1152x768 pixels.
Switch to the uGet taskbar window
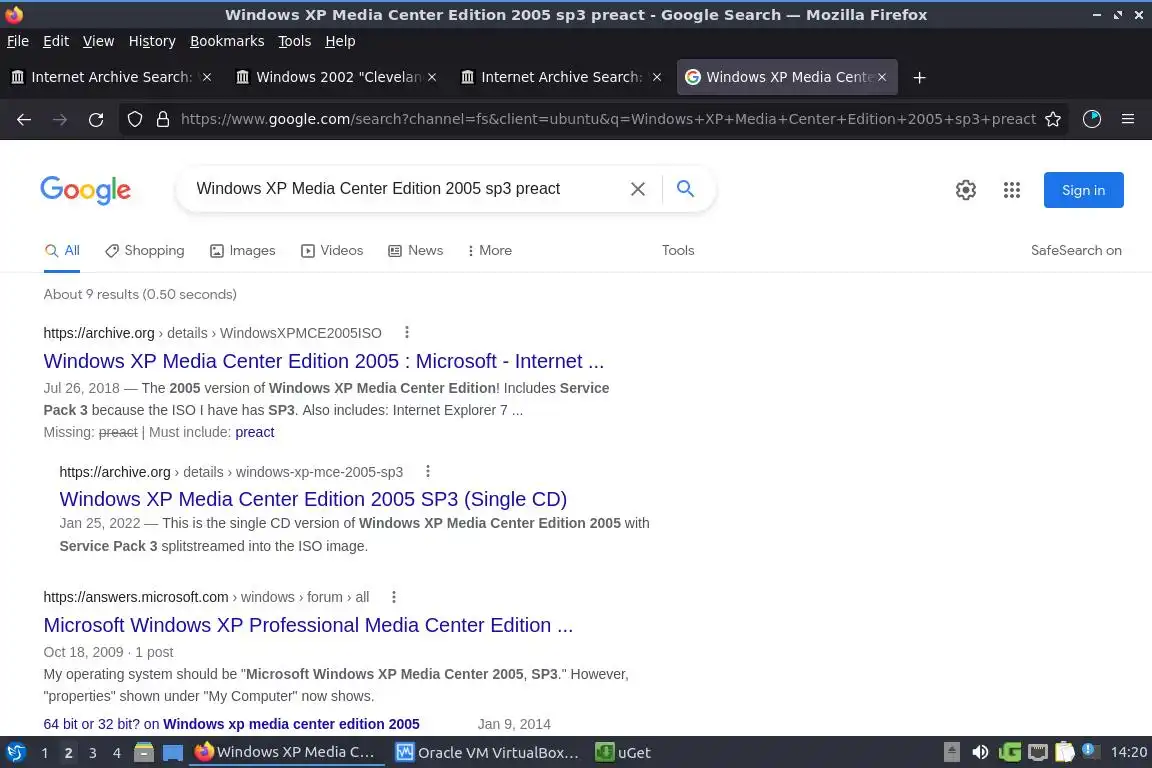tap(623, 753)
